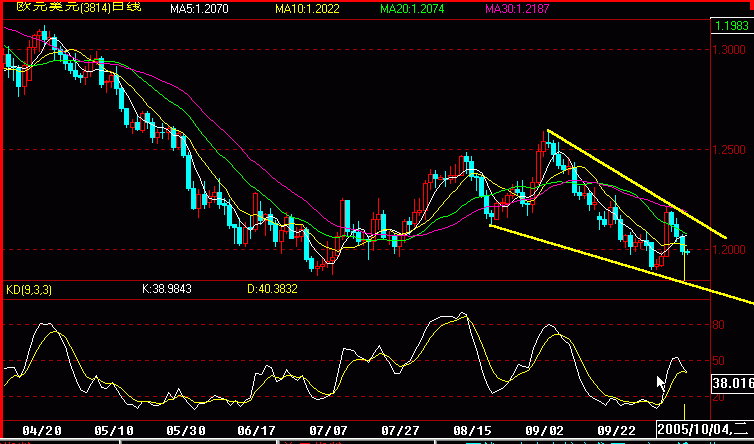
Task: Click the 09/22 date axis label
Action: [616, 430]
